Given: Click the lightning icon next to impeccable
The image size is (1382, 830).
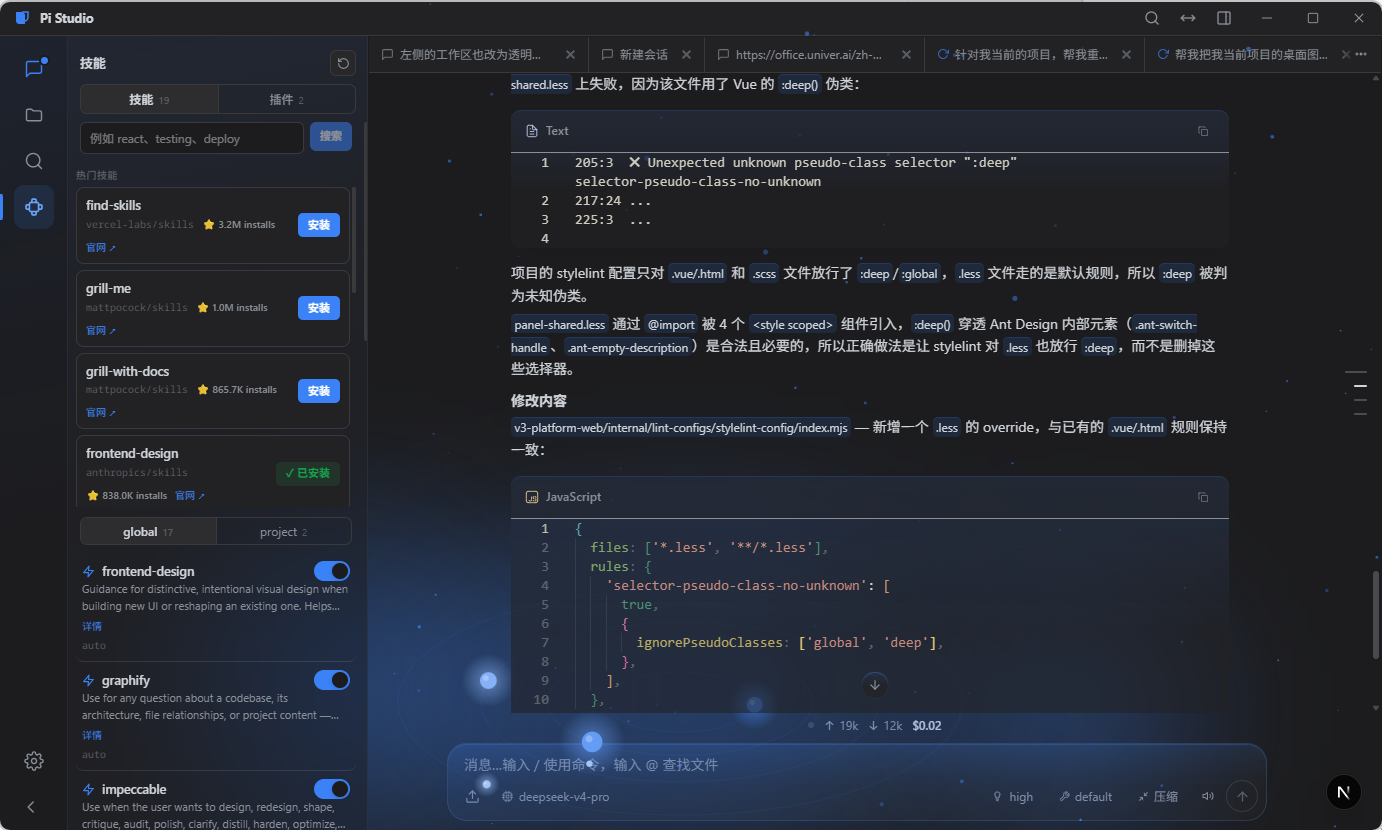Looking at the screenshot, I should [x=89, y=790].
